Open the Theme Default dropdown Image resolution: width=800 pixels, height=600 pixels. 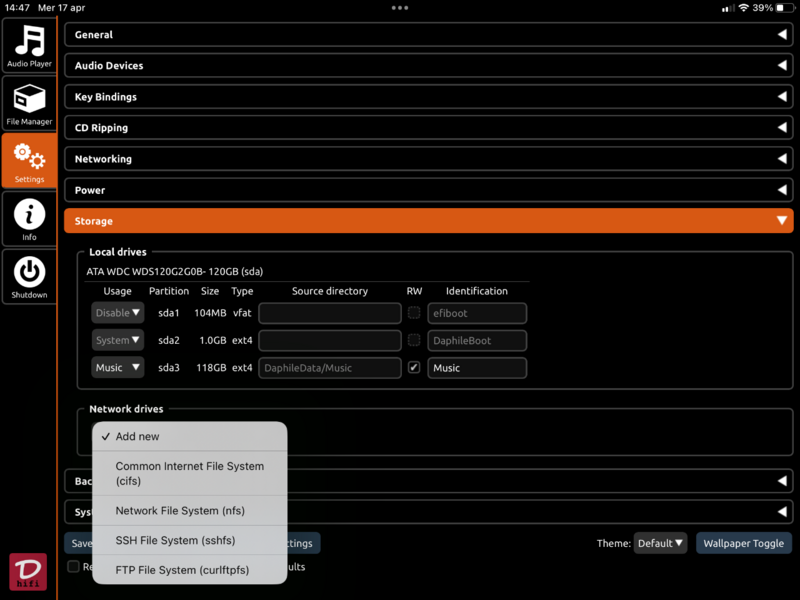click(661, 543)
